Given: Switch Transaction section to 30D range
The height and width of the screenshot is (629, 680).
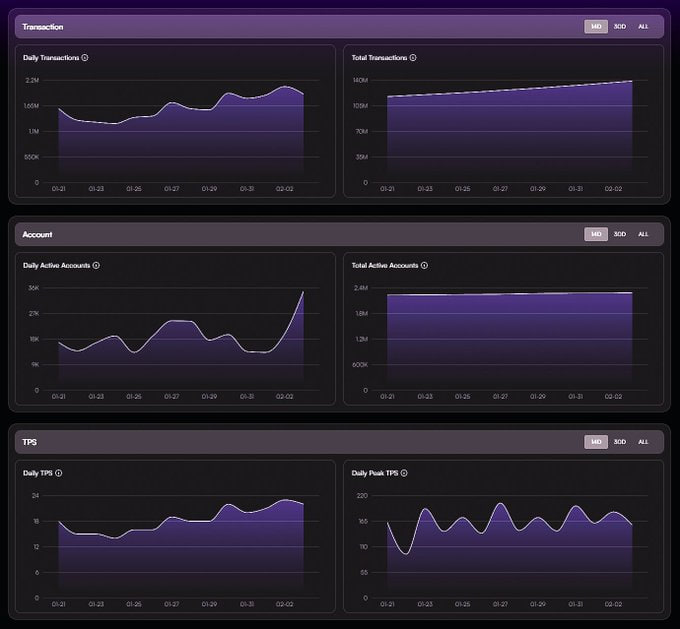Looking at the screenshot, I should coord(620,27).
